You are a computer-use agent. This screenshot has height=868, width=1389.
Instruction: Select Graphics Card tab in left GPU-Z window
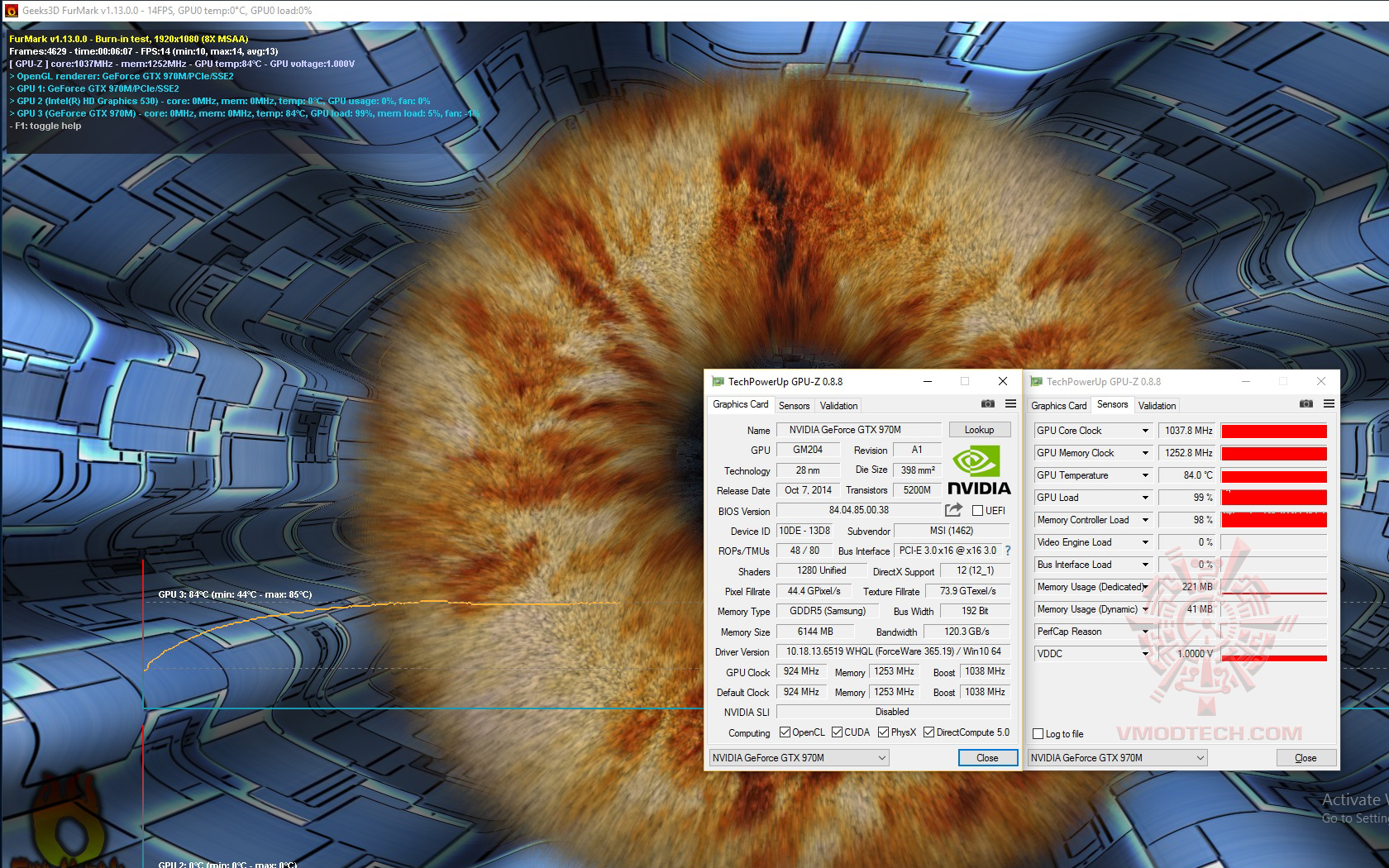(x=741, y=404)
